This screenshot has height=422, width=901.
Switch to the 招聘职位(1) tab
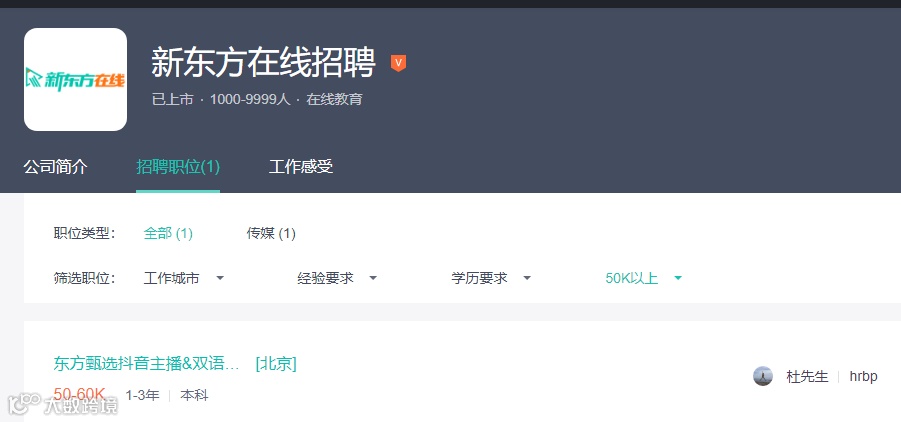point(178,167)
